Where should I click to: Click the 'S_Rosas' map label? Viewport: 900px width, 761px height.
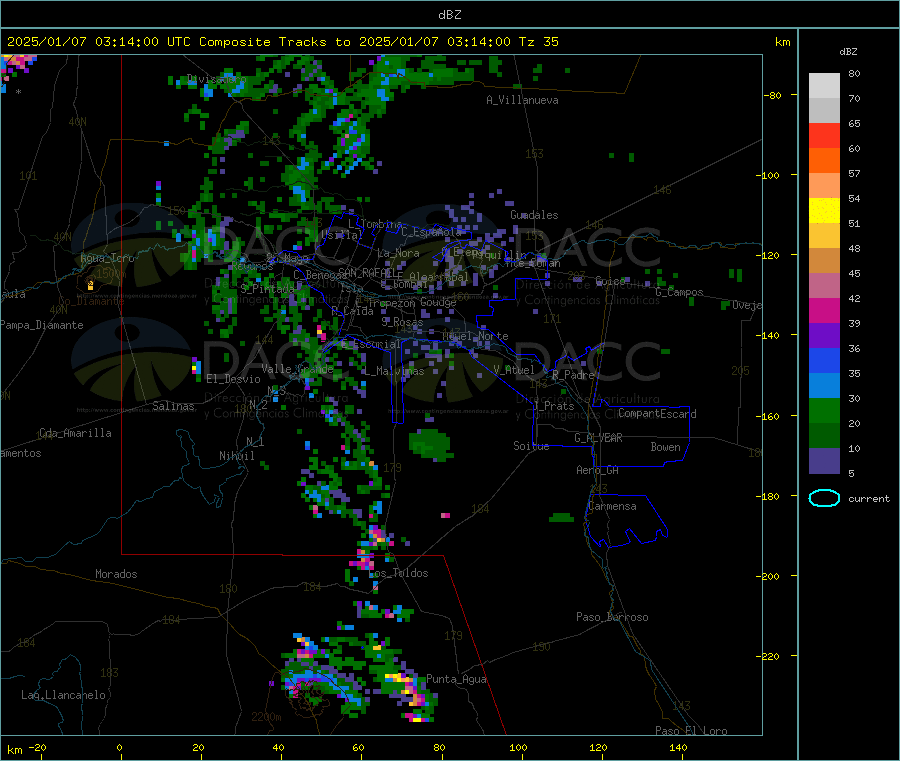click(x=402, y=323)
